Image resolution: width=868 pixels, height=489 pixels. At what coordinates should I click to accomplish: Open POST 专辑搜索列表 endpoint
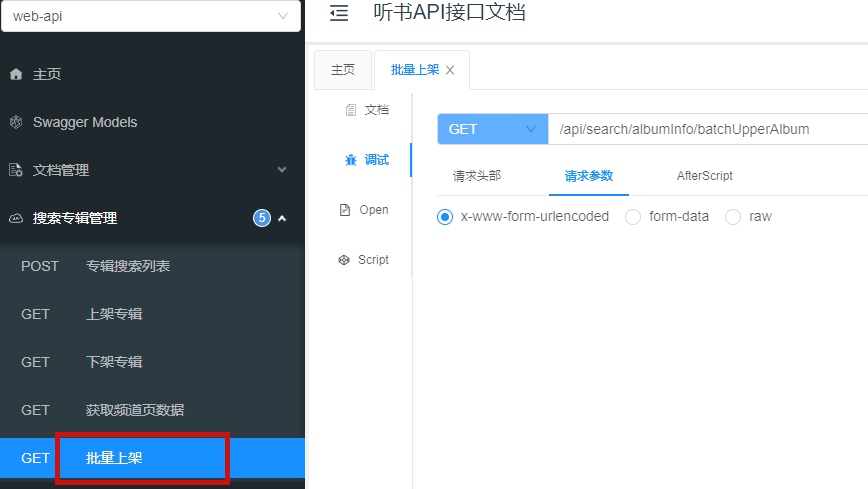click(x=152, y=266)
